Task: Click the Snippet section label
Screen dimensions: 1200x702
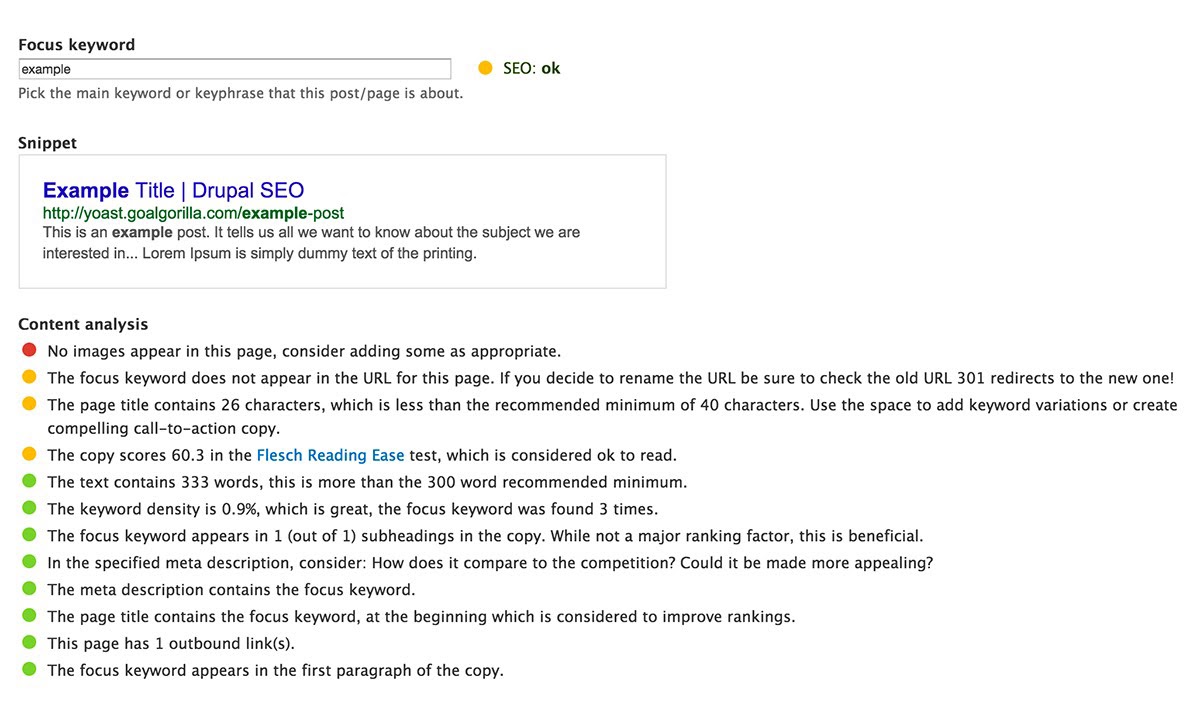Action: pos(47,142)
